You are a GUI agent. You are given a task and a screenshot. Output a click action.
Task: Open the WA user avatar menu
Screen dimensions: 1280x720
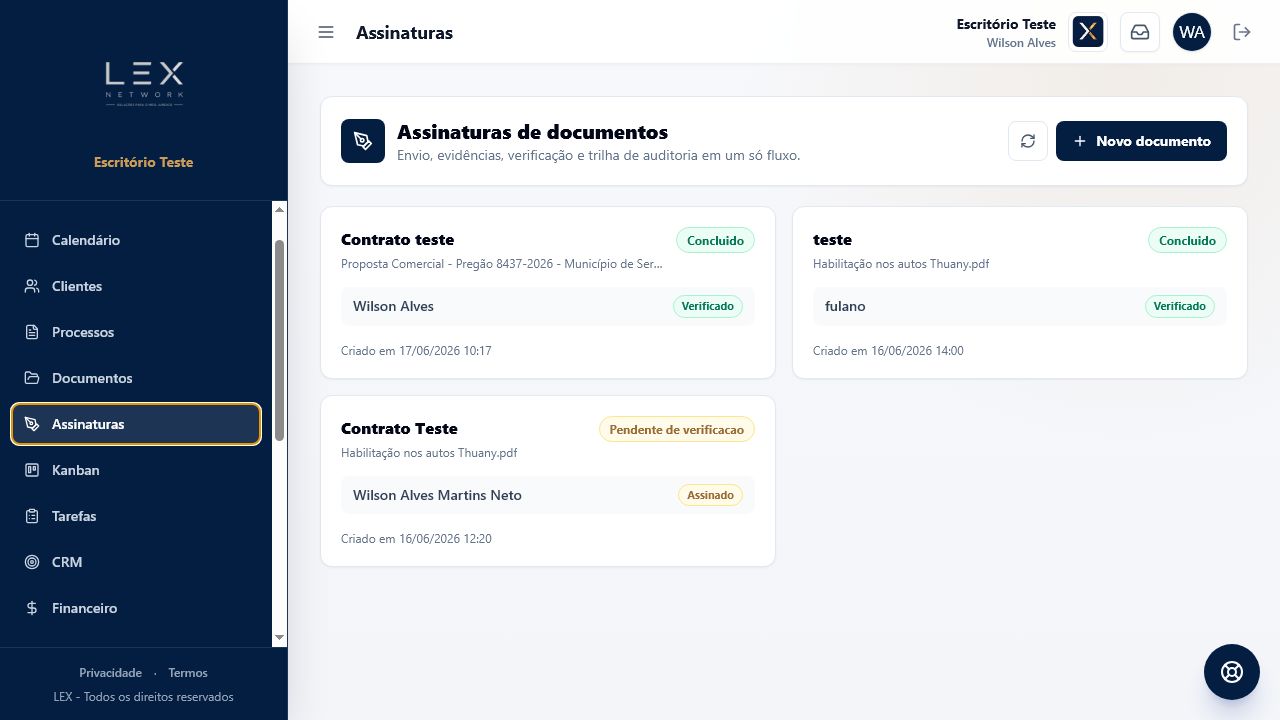point(1192,32)
